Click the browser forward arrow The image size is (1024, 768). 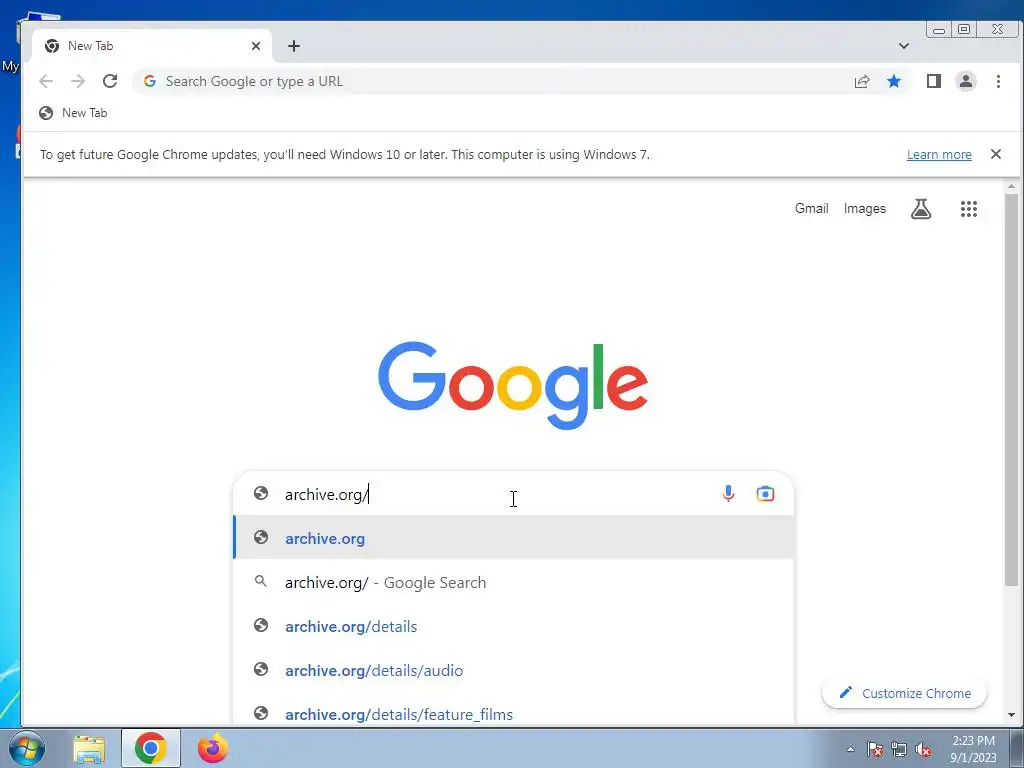[78, 81]
